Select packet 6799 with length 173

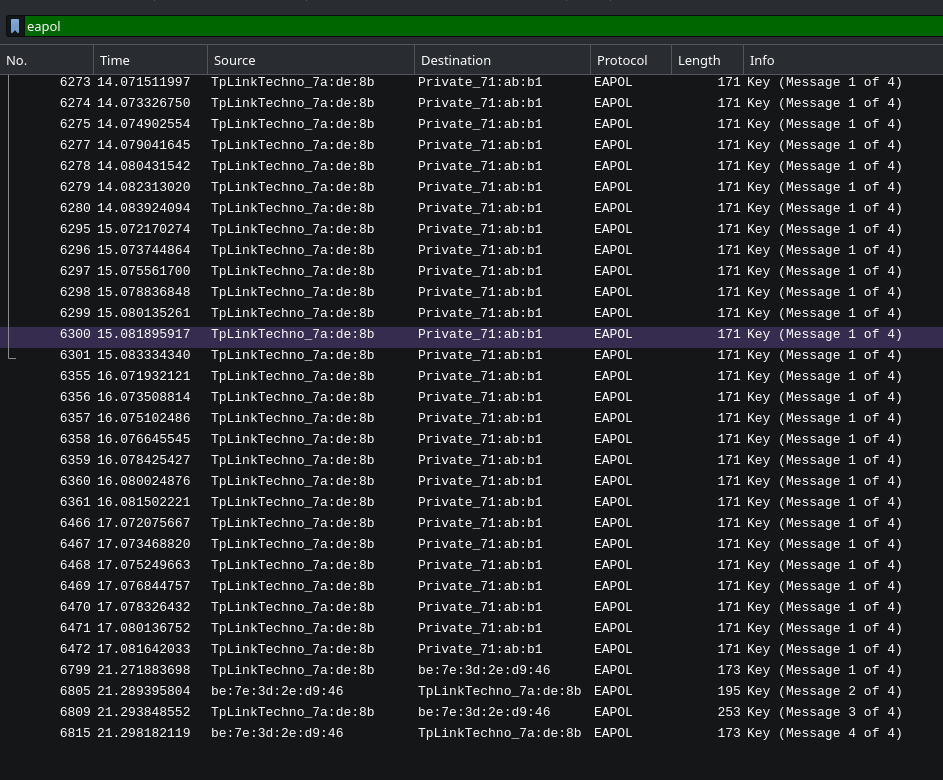point(400,670)
